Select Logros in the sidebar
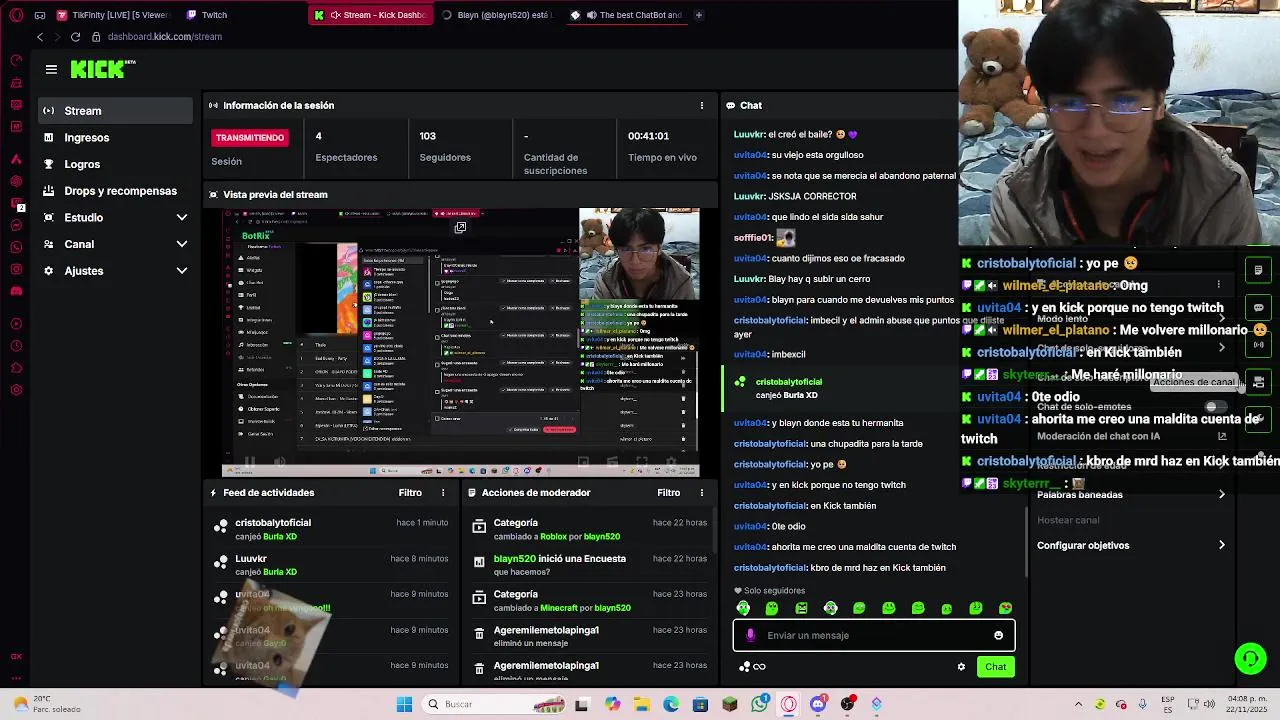Viewport: 1280px width, 720px height. (x=115, y=164)
